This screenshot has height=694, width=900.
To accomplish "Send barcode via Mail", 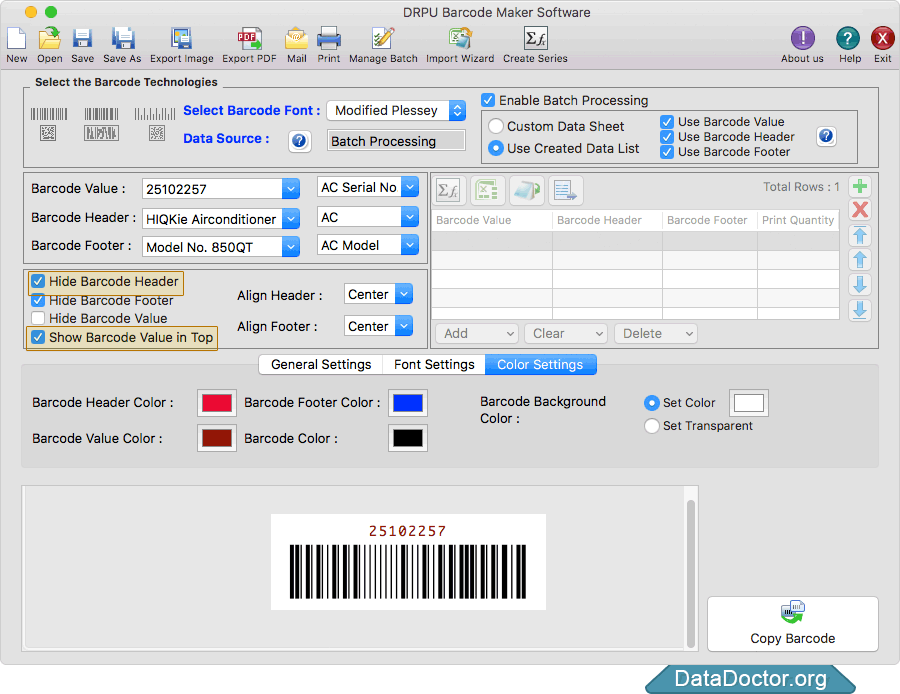I will tap(296, 42).
